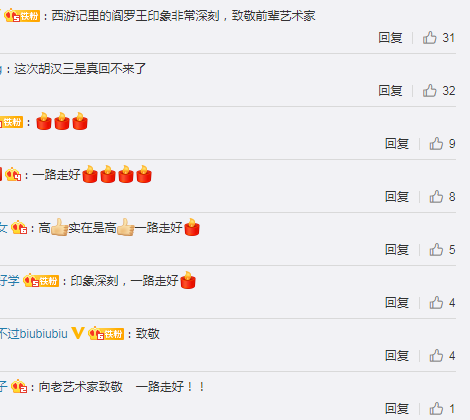Reply to the 致敬 comment
The height and width of the screenshot is (420, 470).
coord(397,356)
